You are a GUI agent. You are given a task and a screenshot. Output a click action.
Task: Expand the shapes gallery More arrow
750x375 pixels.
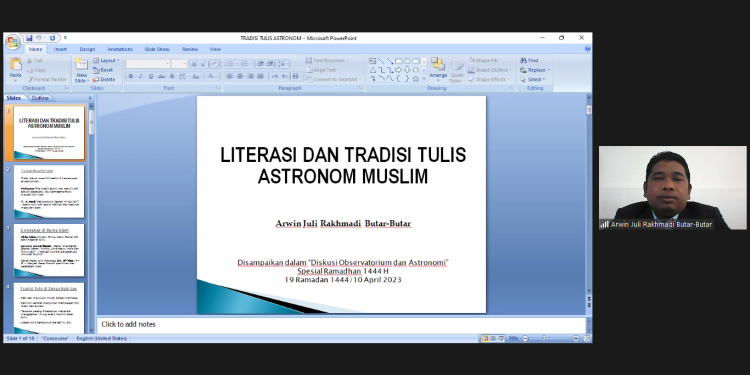click(424, 79)
